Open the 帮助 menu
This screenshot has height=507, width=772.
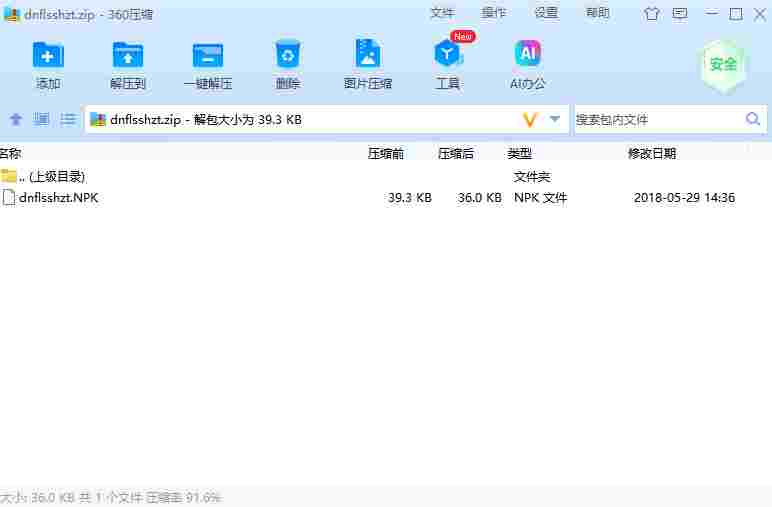pos(598,13)
